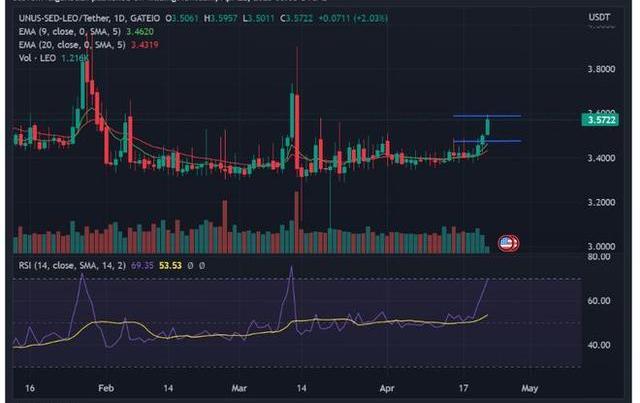Image resolution: width=640 pixels, height=403 pixels.
Task: Click the green 3.5722 current price label
Action: coord(600,120)
